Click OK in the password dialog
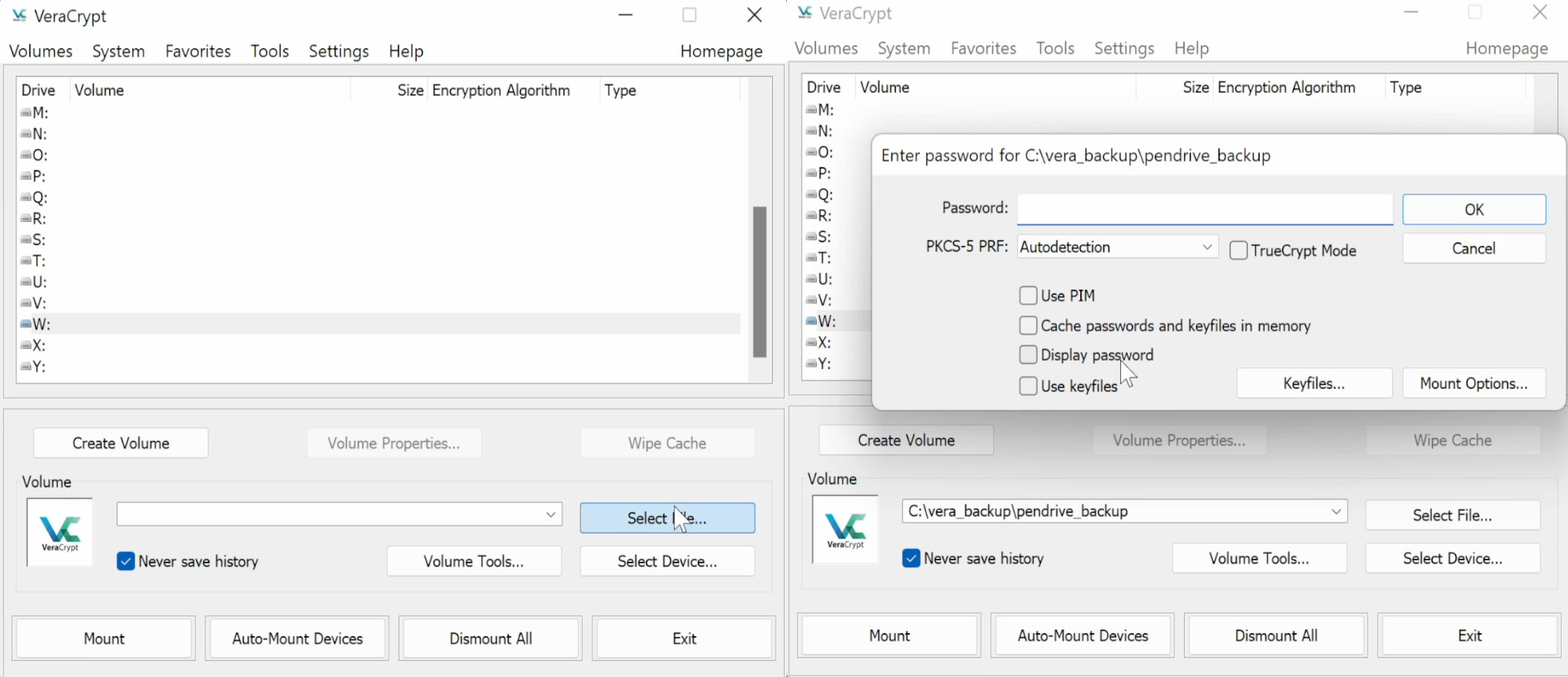 point(1474,209)
